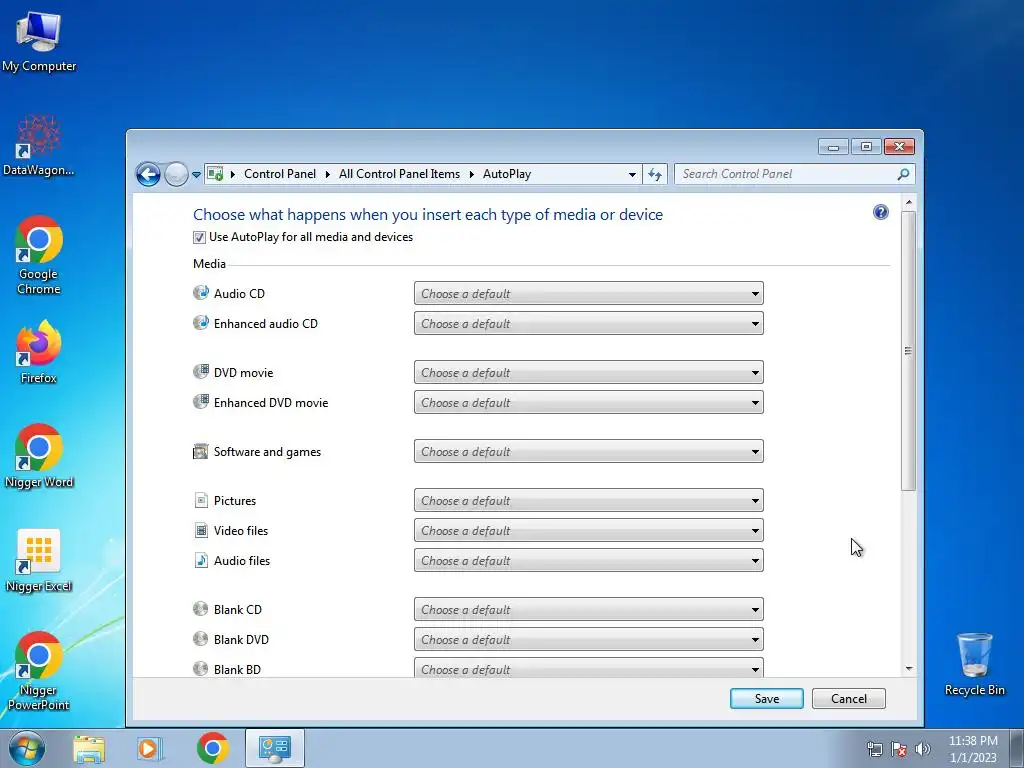1024x768 pixels.
Task: Open Chrome pinned on the taskbar
Action: click(212, 748)
